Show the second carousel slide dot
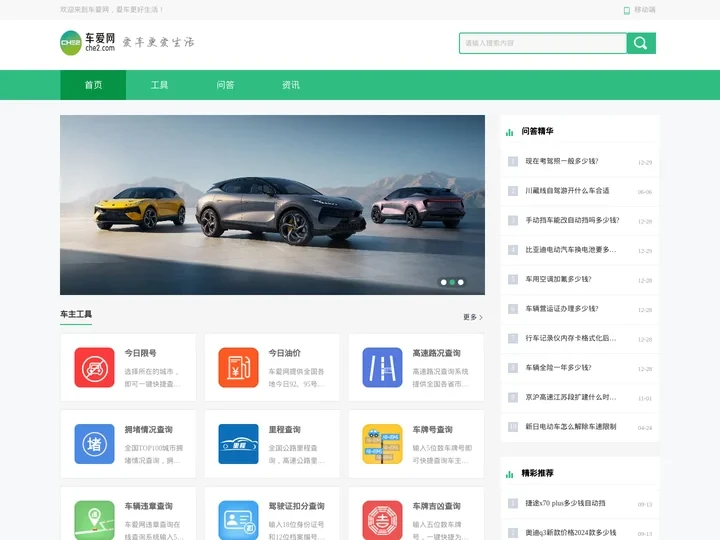The width and height of the screenshot is (720, 540). coord(452,282)
